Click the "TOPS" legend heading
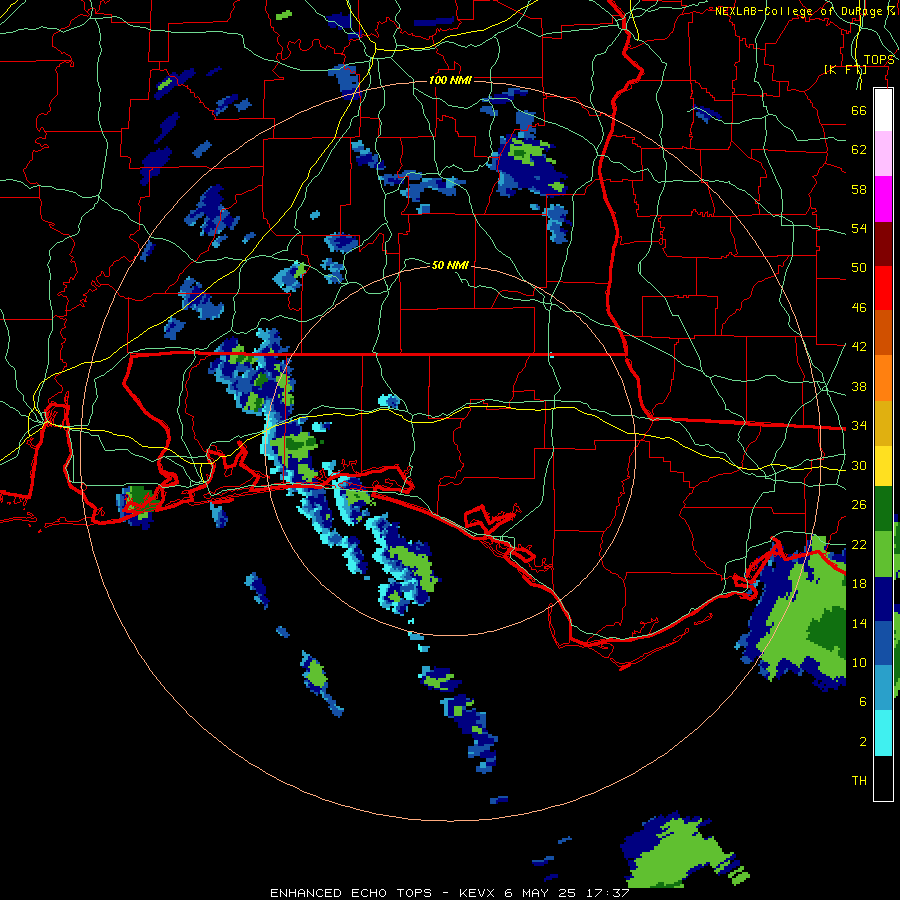Image resolution: width=900 pixels, height=900 pixels. click(879, 60)
